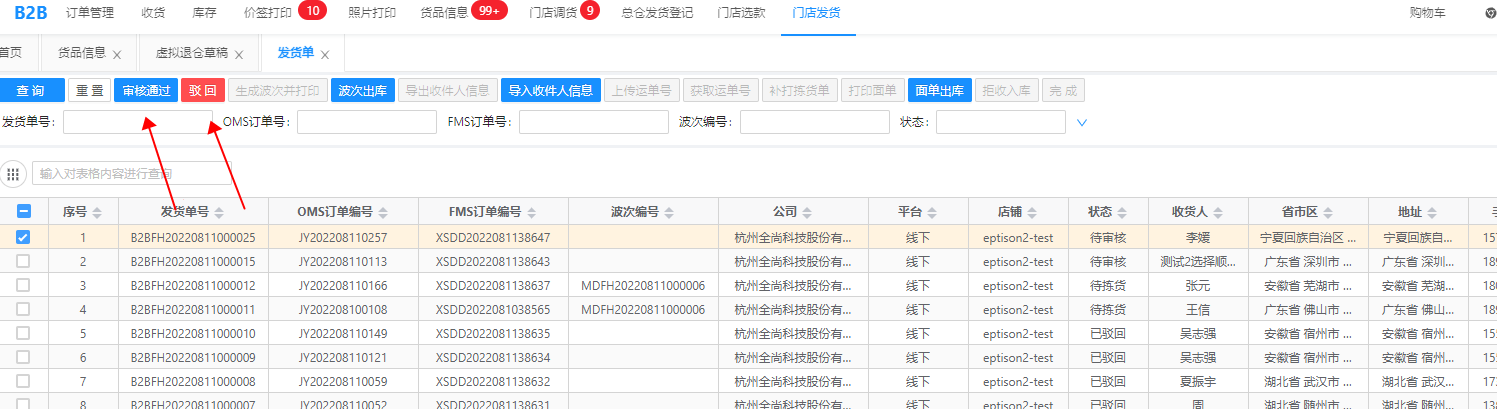Focus the 发货单号 input field
1497x409 pixels.
click(x=137, y=122)
